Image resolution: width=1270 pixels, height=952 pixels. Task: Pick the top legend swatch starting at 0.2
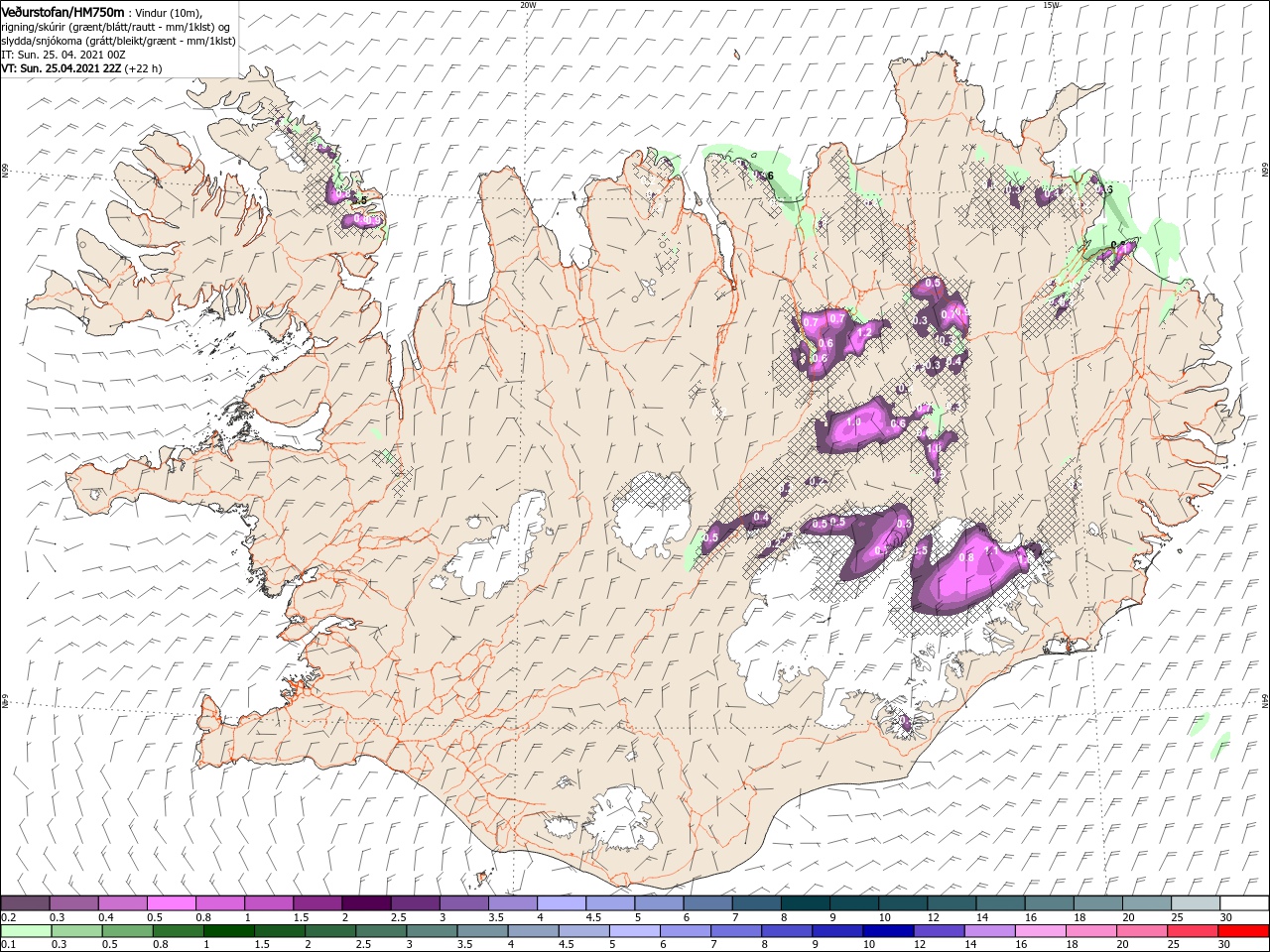click(x=25, y=902)
